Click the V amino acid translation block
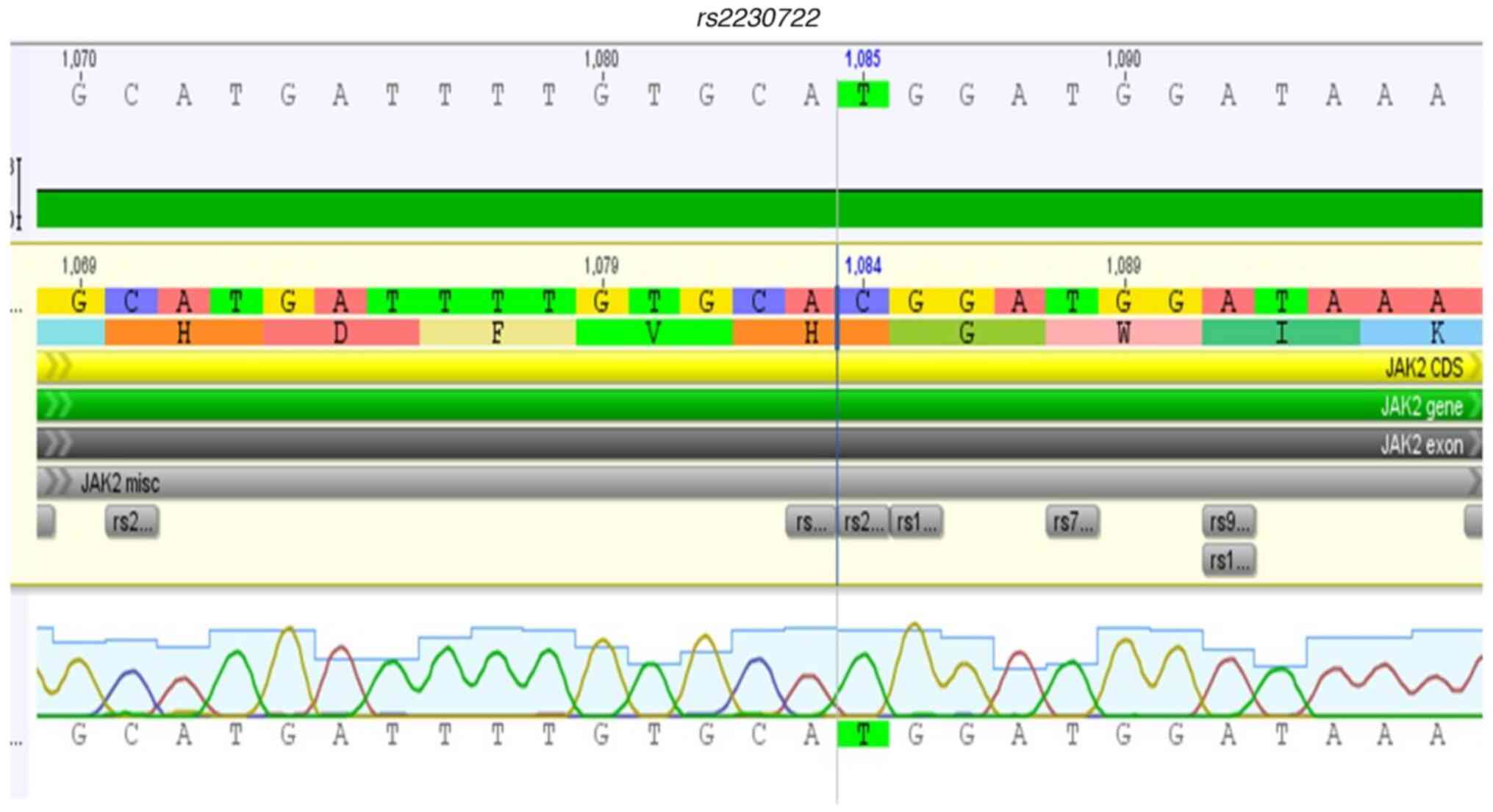 click(654, 333)
